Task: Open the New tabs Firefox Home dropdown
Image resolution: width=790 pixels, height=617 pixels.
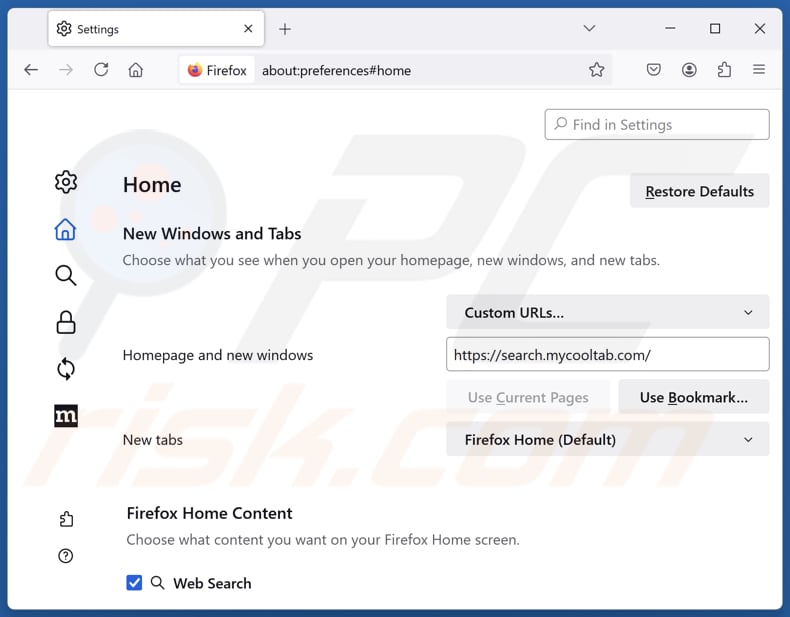Action: click(608, 439)
